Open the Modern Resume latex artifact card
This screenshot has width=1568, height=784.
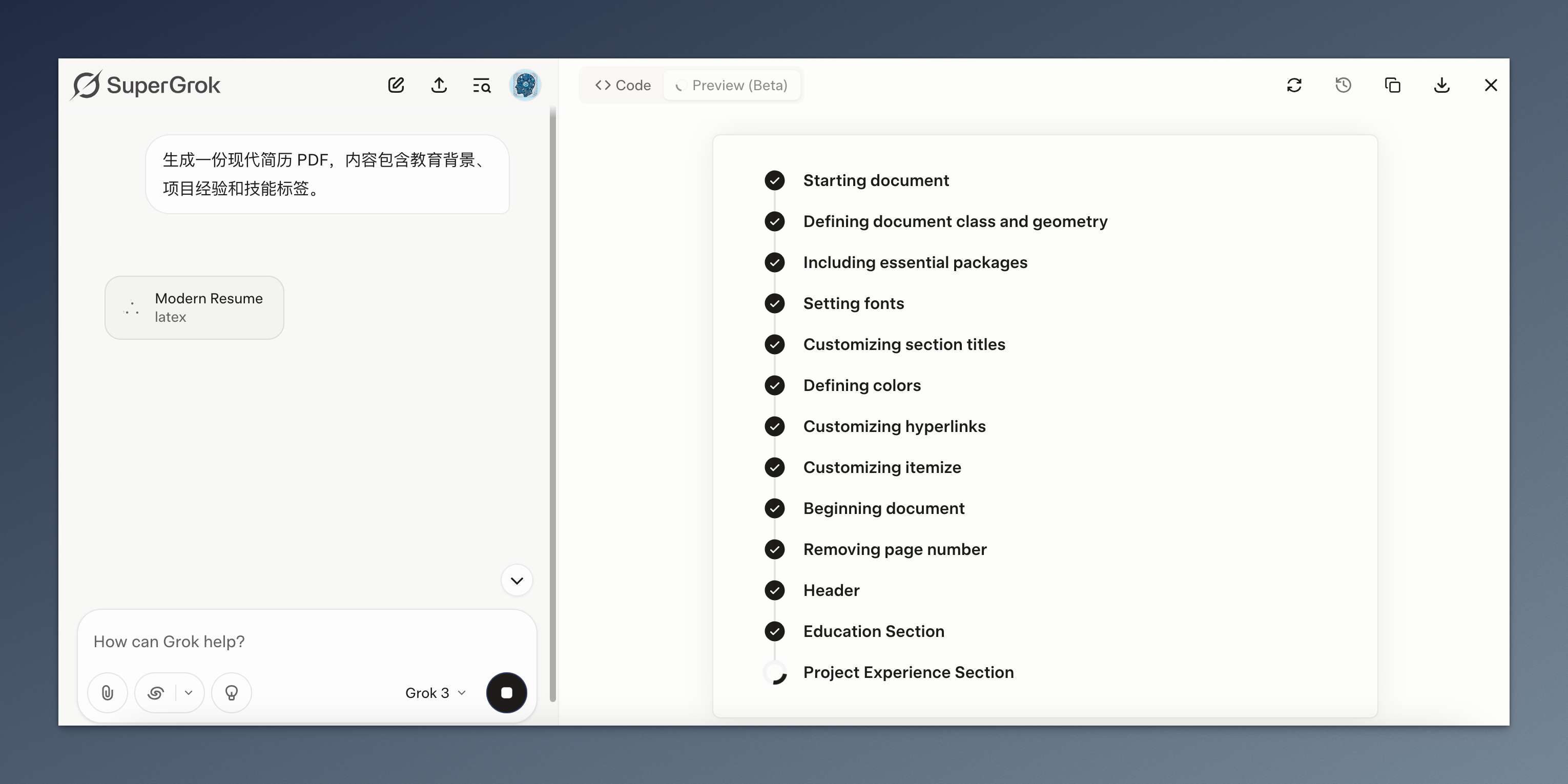pos(194,307)
